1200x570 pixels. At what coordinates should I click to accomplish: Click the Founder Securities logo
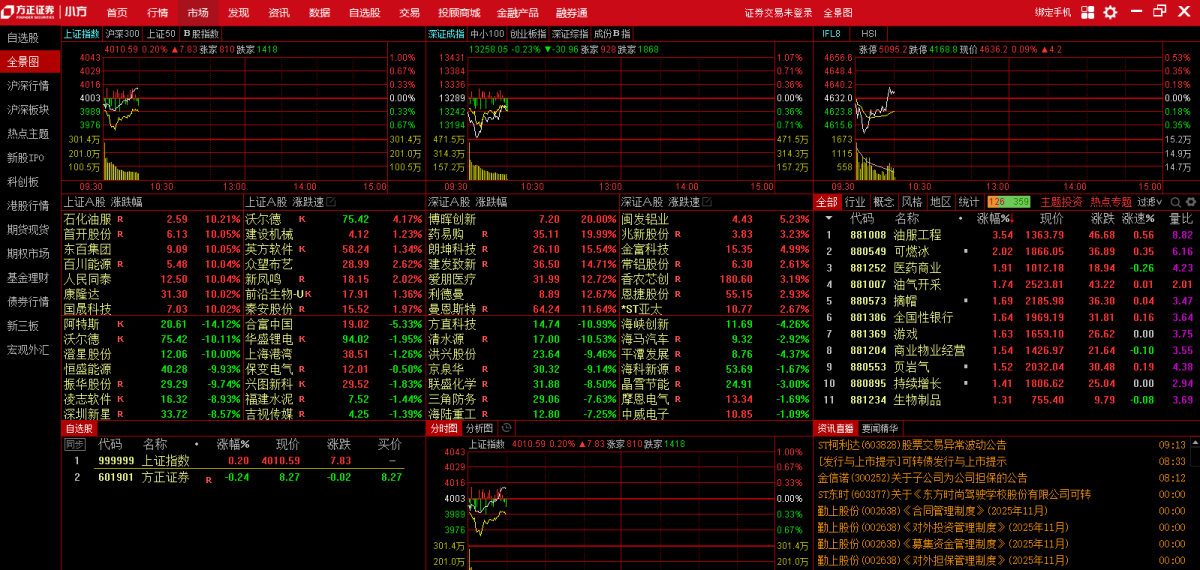click(30, 12)
